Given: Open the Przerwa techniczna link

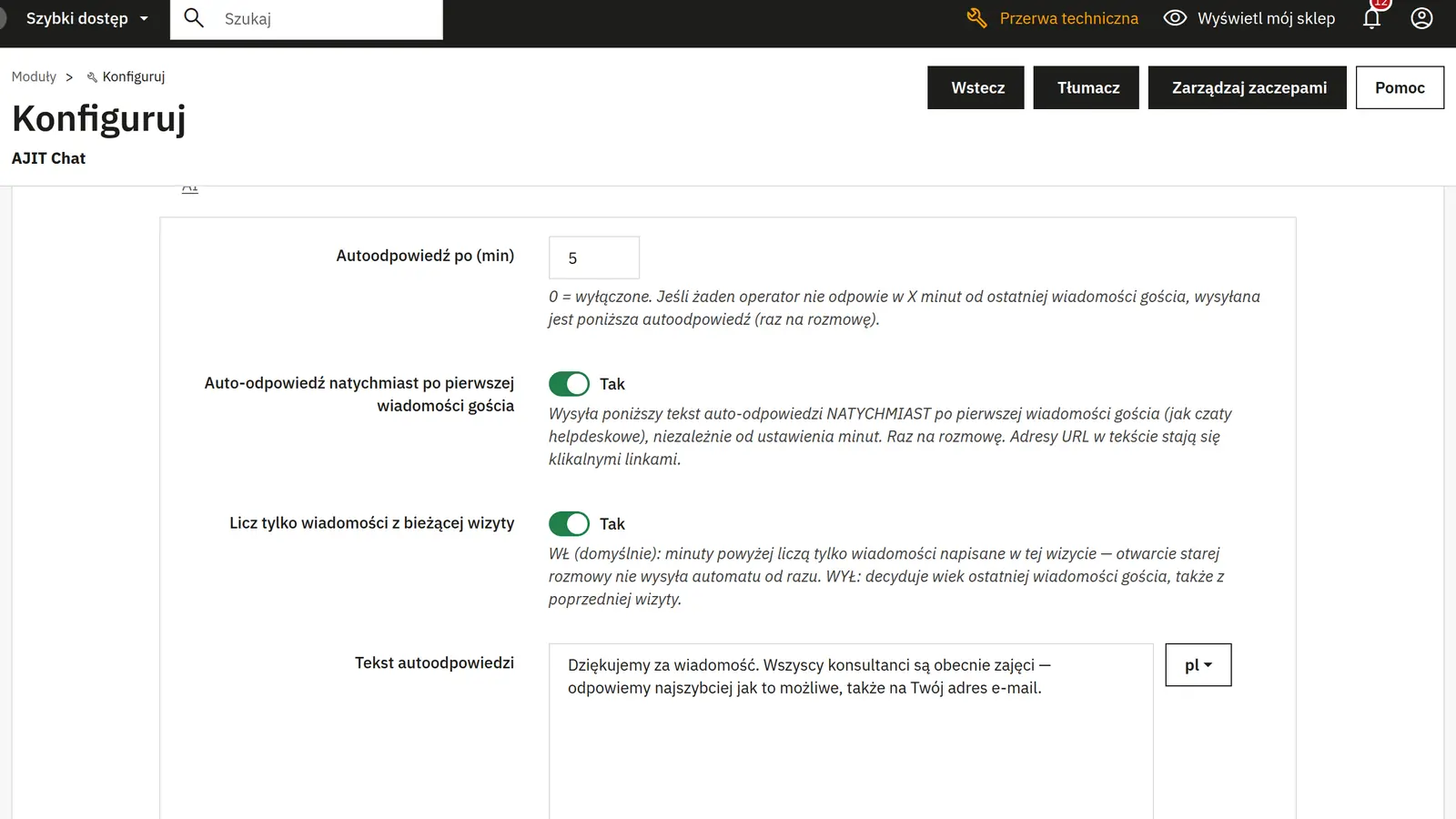Looking at the screenshot, I should (1068, 18).
